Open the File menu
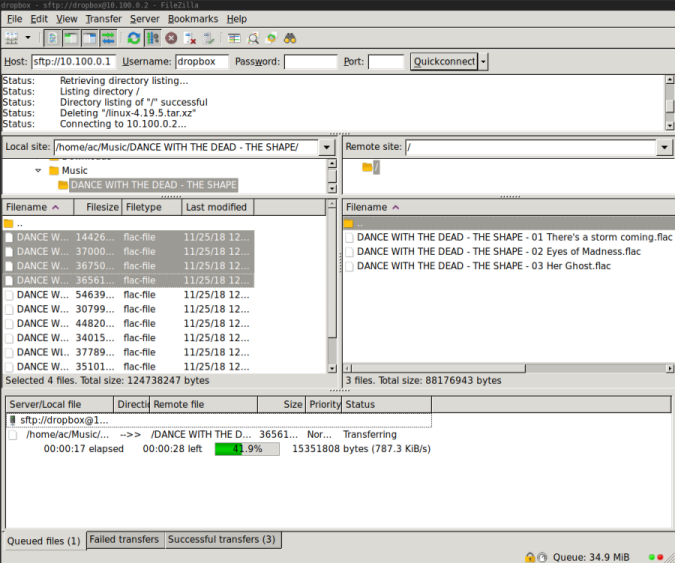Viewport: 675px width, 563px height. [x=14, y=19]
